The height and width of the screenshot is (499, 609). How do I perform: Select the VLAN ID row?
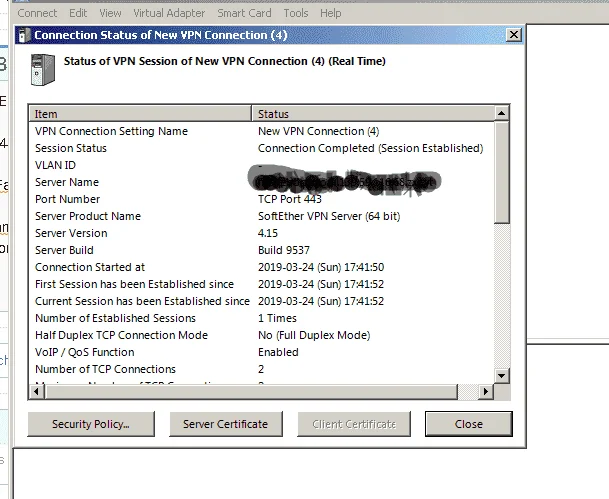click(261, 165)
